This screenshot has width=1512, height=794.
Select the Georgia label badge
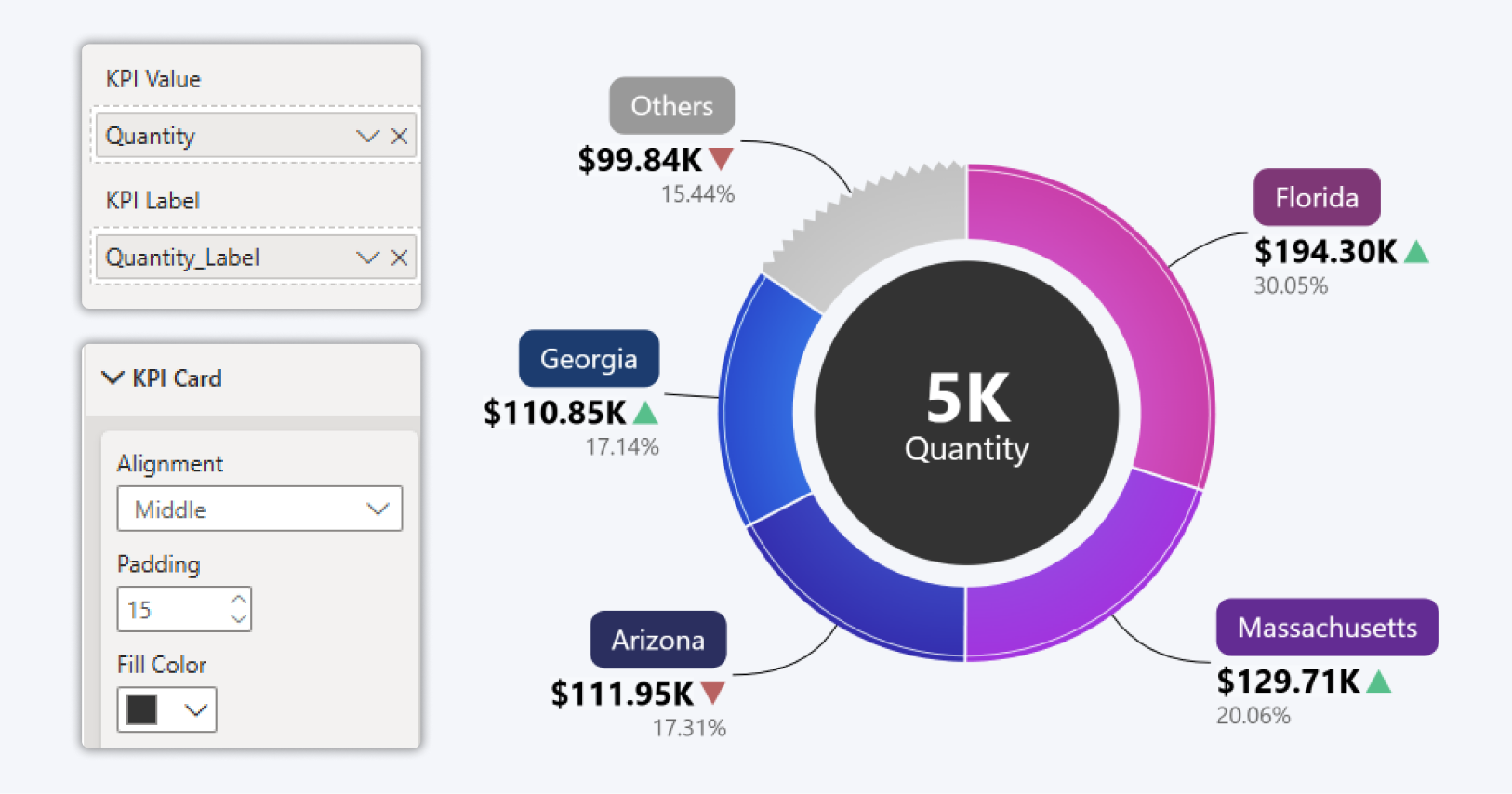coord(589,359)
